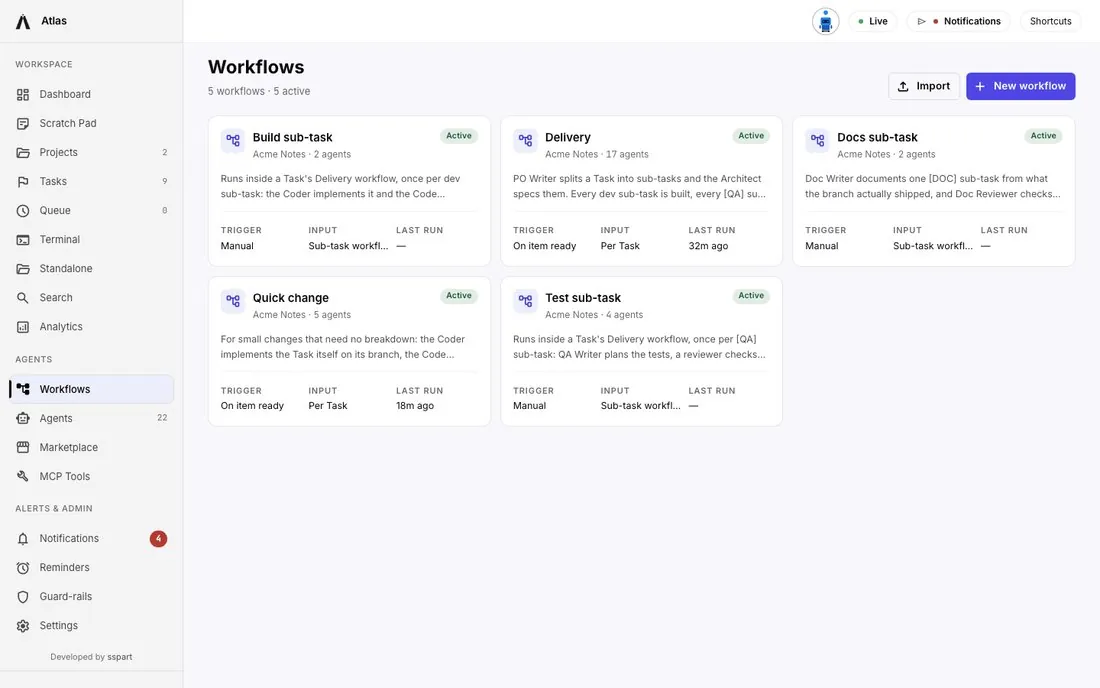Open Scratch Pad from sidebar
The image size is (1100, 688).
pyautogui.click(x=91, y=123)
